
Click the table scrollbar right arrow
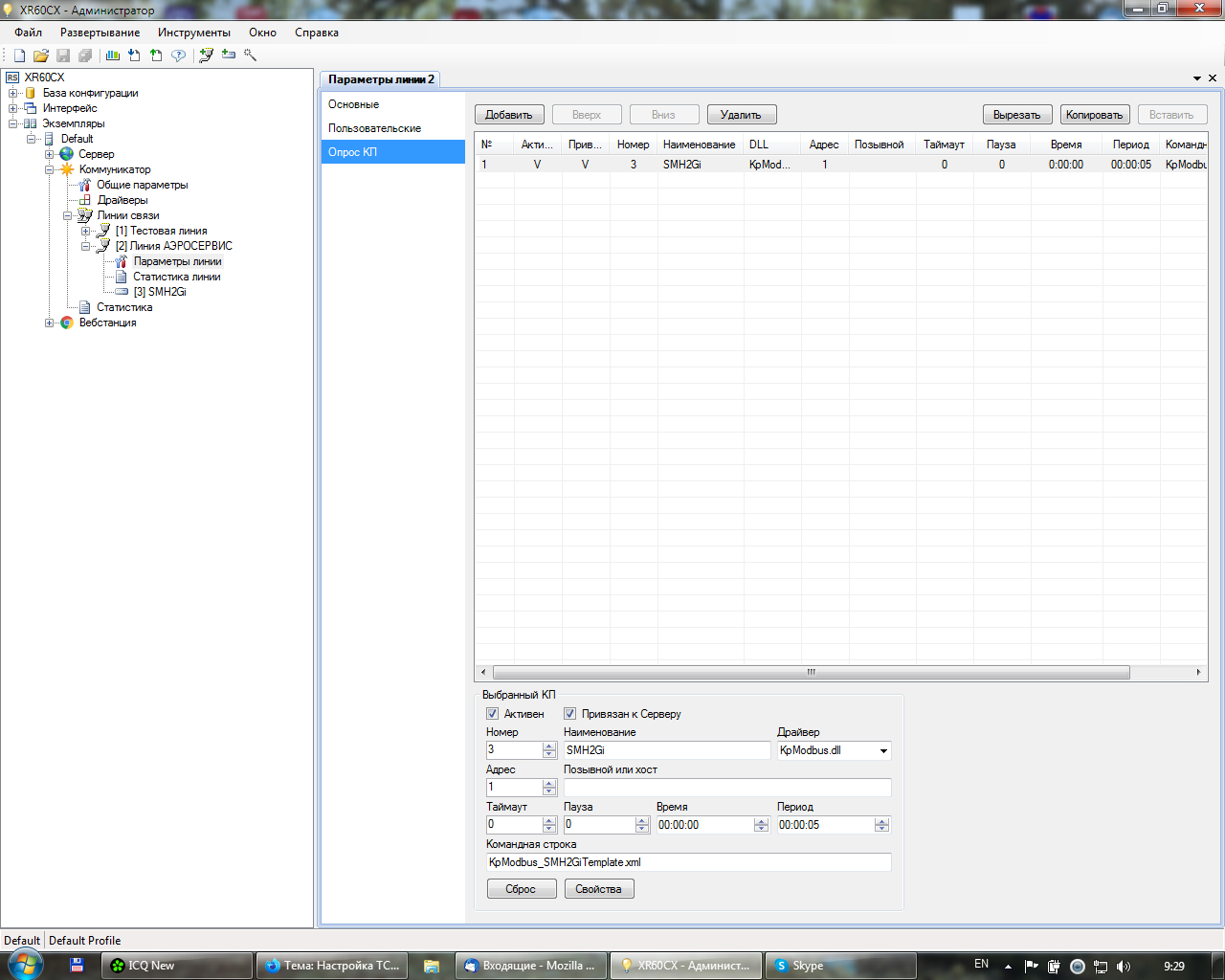click(1199, 672)
